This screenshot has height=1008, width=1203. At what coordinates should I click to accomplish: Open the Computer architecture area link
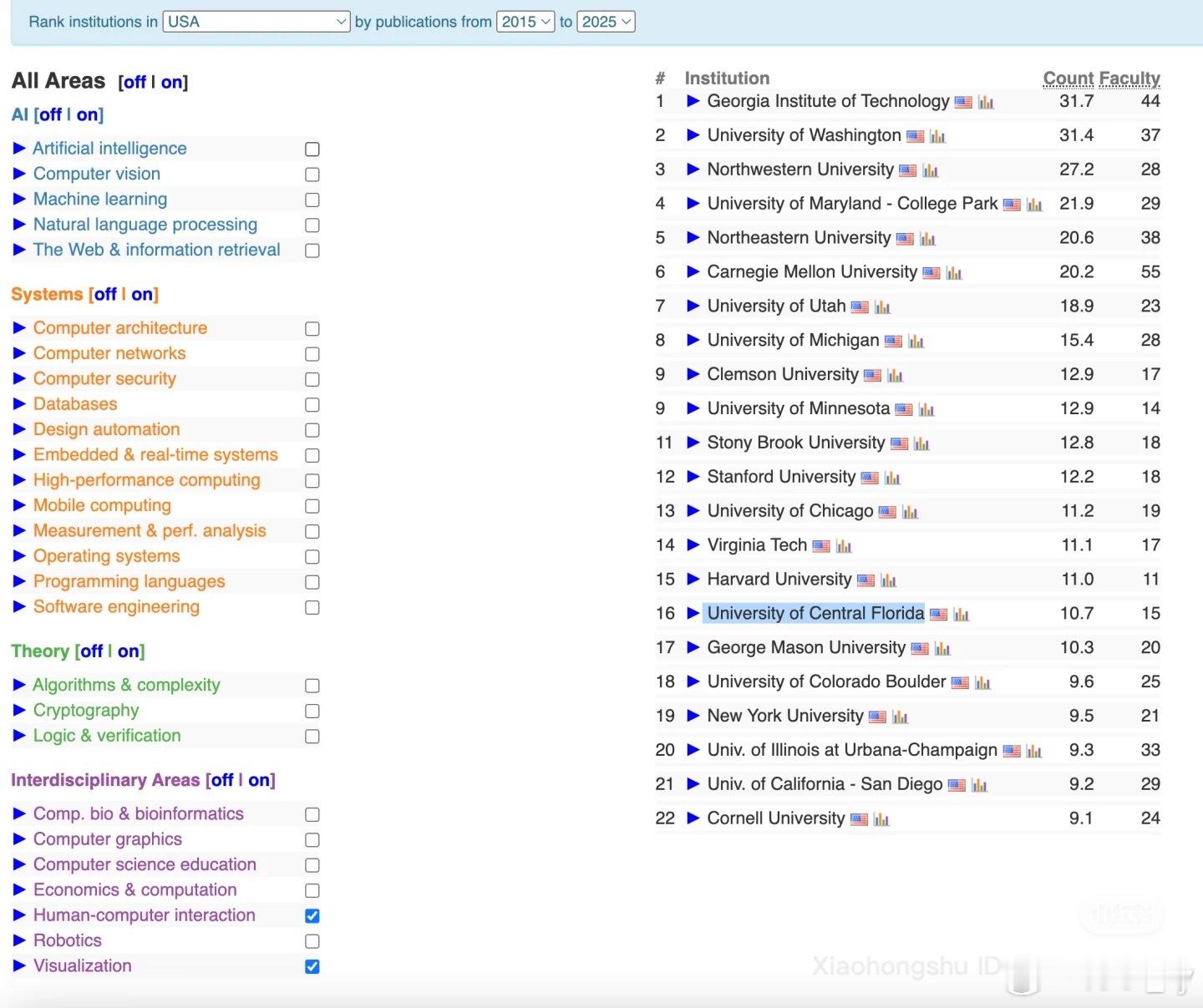coord(120,328)
